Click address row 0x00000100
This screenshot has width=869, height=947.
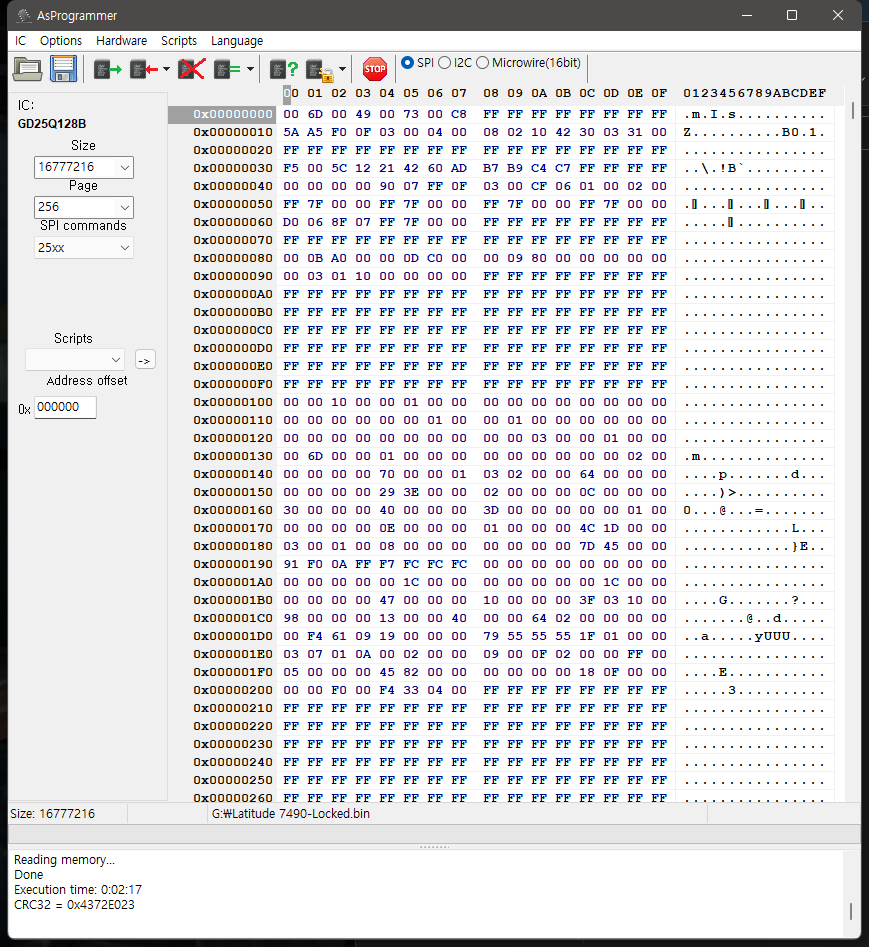[232, 402]
